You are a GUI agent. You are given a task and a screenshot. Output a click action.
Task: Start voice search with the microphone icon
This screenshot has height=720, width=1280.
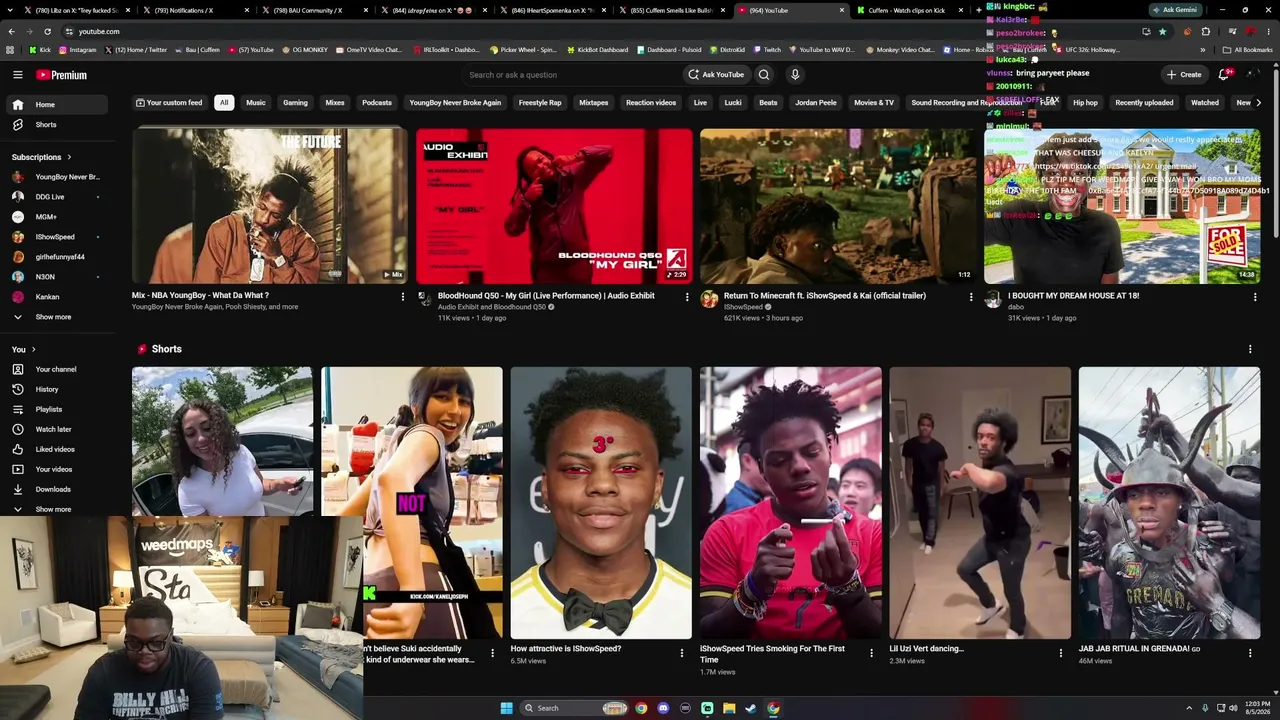(795, 75)
